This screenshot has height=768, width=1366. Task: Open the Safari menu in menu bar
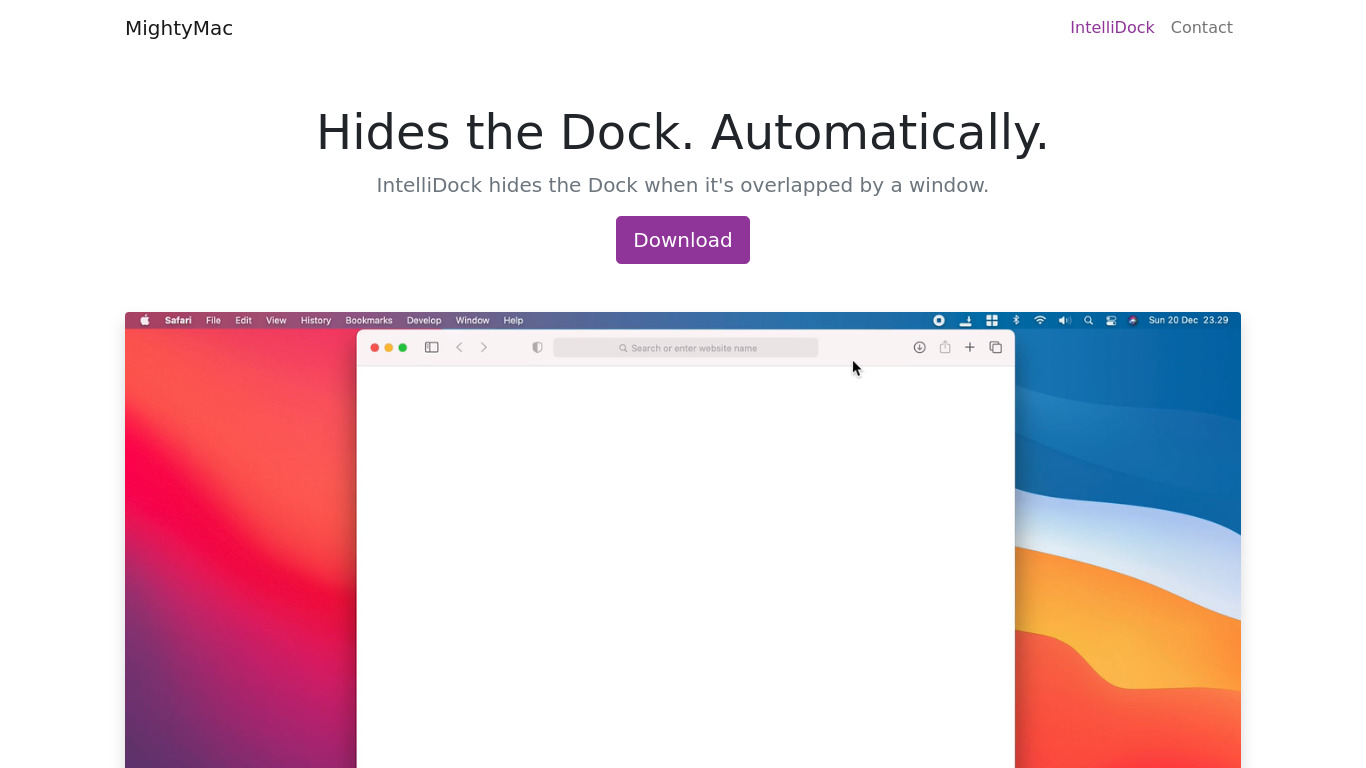point(178,320)
